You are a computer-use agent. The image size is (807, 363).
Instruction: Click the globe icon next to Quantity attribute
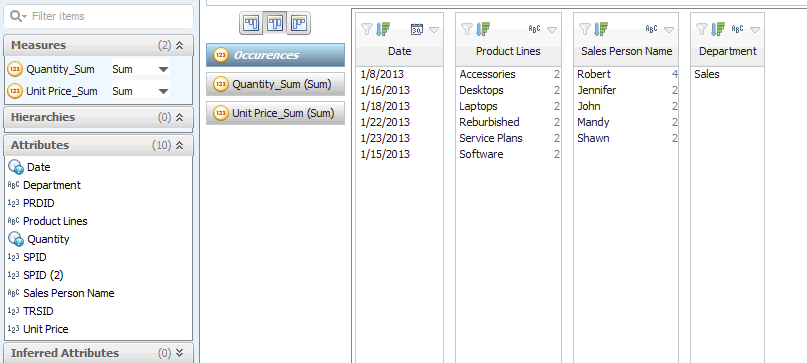pyautogui.click(x=16, y=239)
